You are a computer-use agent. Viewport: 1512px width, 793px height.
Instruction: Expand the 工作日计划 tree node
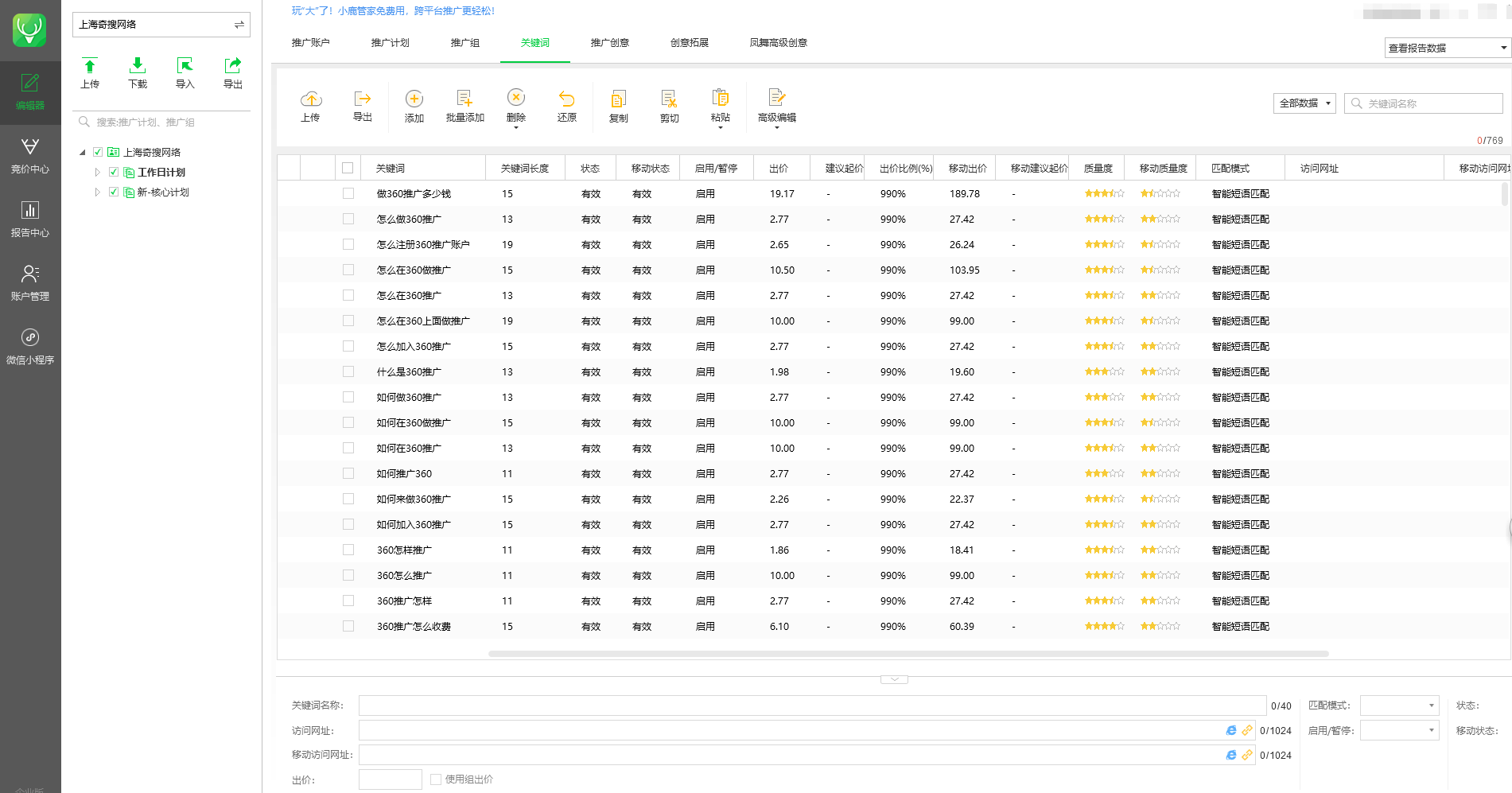(98, 172)
